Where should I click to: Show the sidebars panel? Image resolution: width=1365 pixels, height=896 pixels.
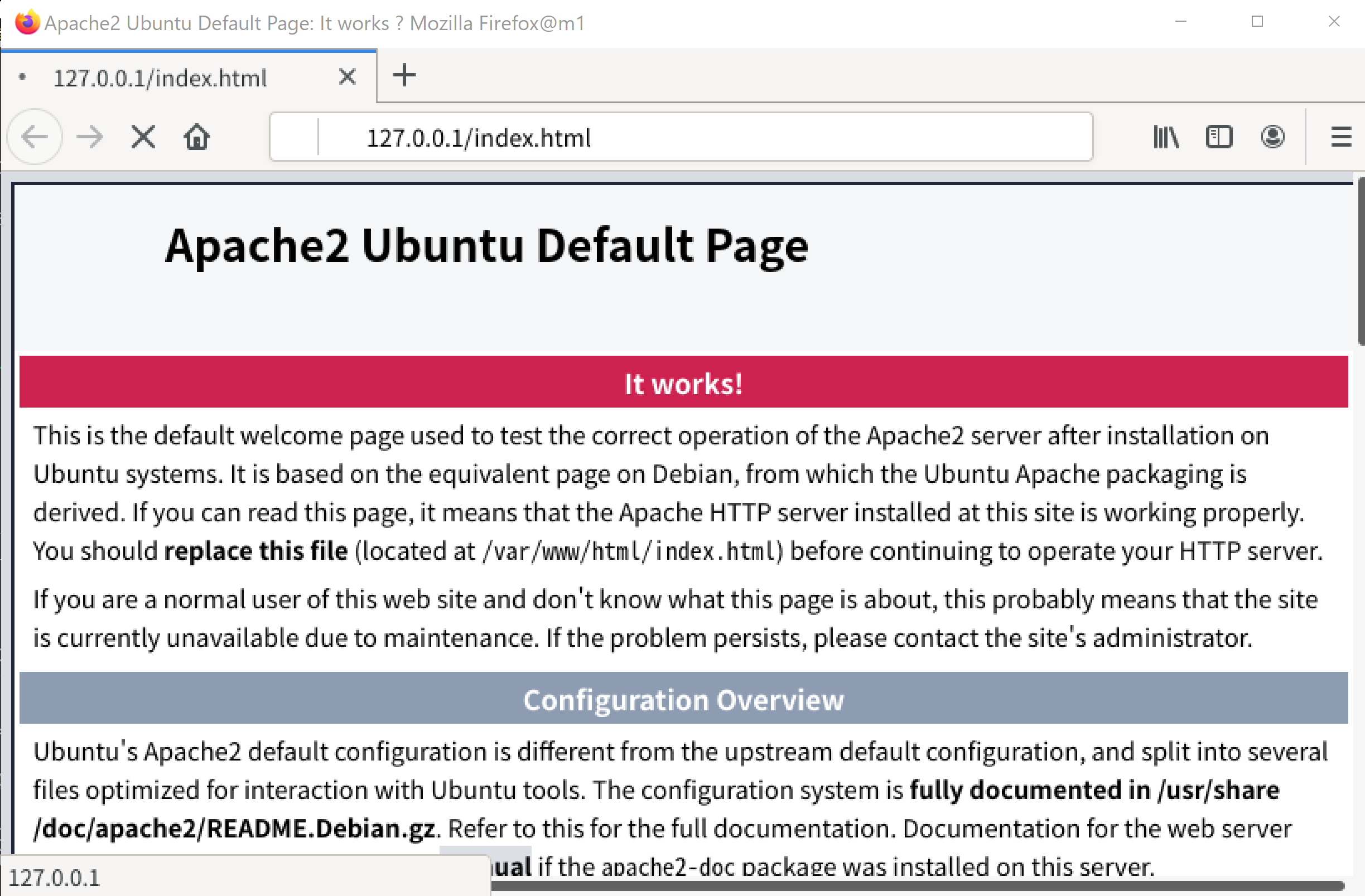[1219, 137]
